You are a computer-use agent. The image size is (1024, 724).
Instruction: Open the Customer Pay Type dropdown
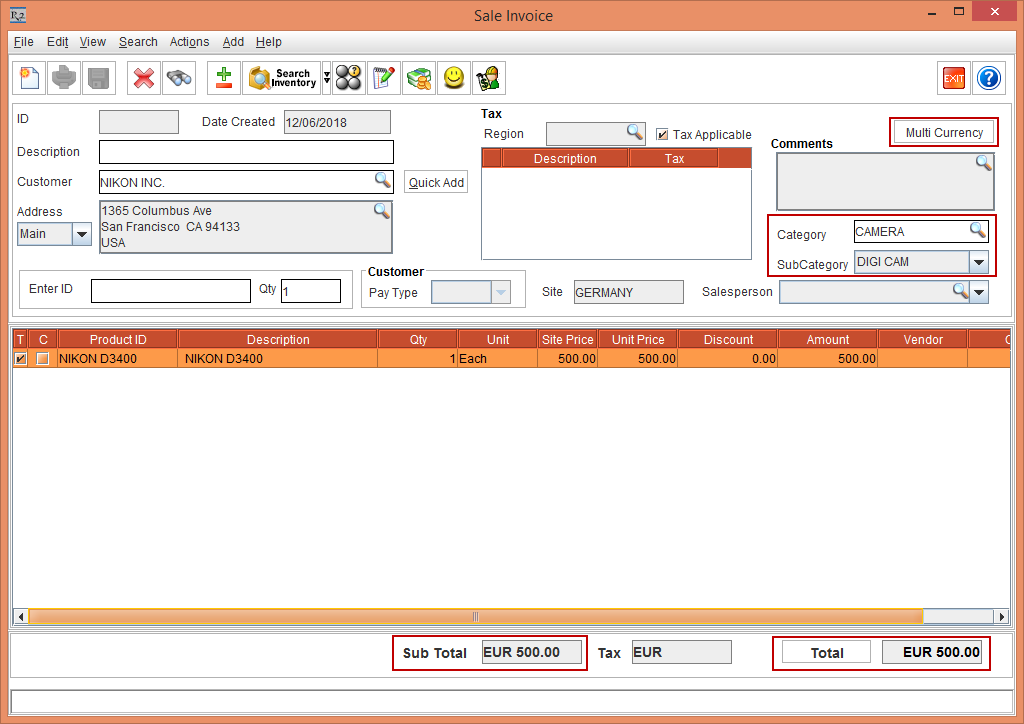[x=500, y=292]
